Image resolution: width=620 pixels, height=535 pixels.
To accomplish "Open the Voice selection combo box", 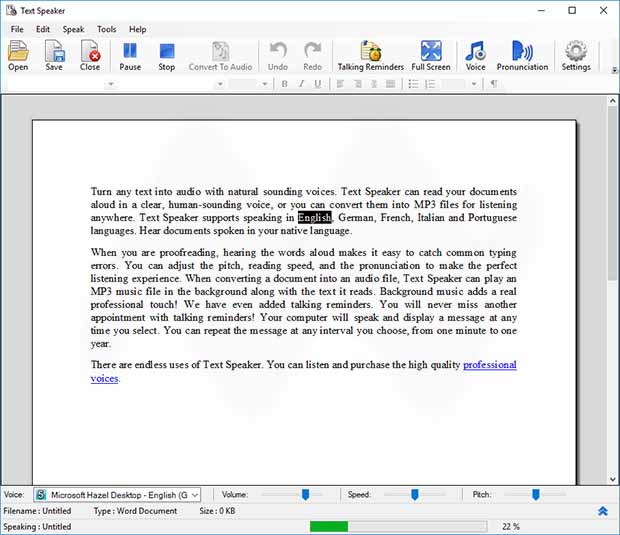I will point(117,495).
